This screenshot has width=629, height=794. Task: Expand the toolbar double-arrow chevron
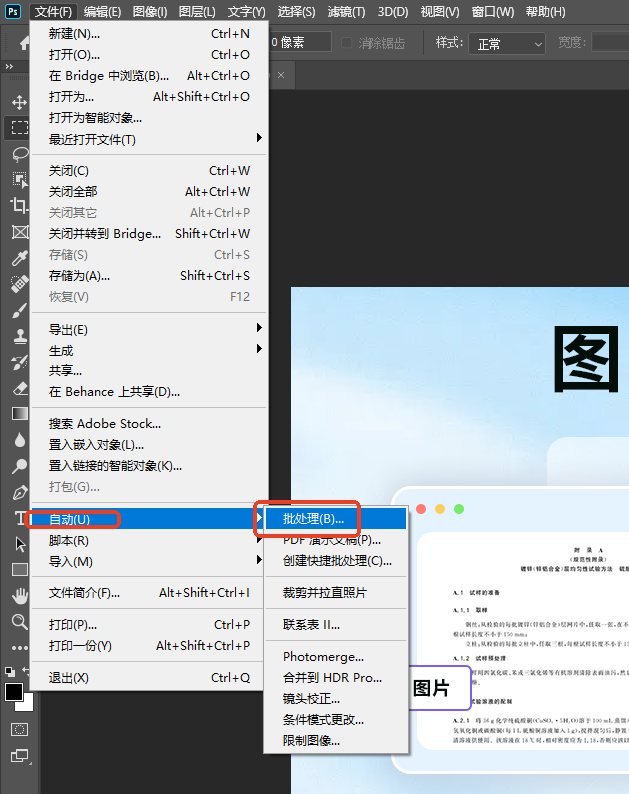(9, 66)
